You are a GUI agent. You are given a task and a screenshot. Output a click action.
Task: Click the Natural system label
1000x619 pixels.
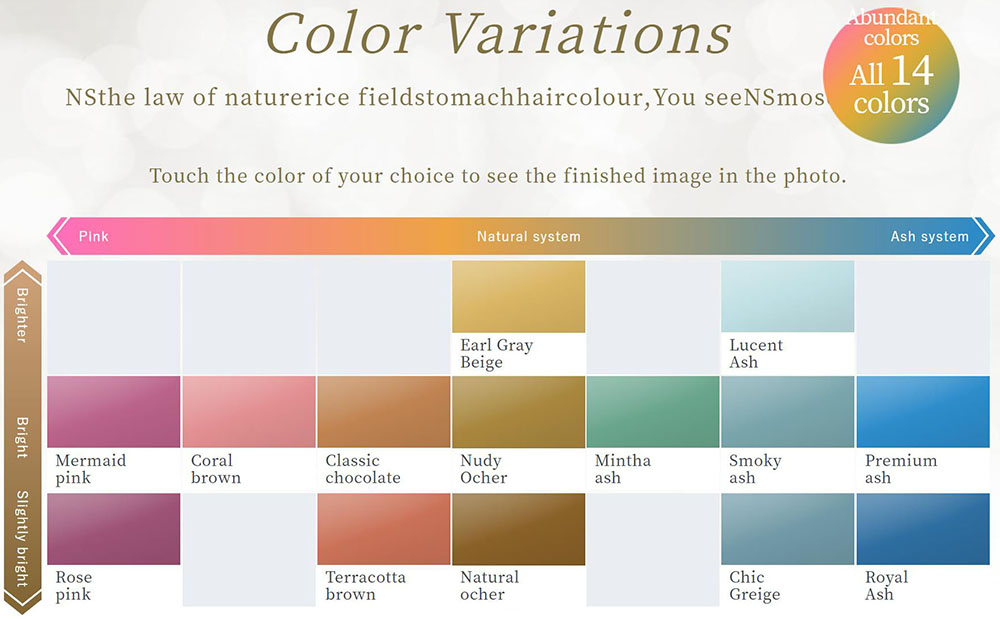(x=528, y=237)
